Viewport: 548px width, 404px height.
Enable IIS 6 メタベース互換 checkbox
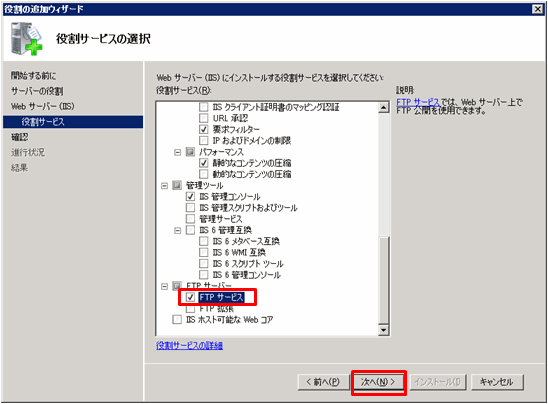click(204, 241)
